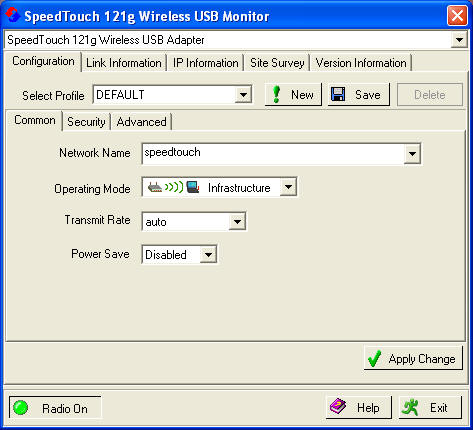The image size is (473, 430).
Task: Select the Security sub-tab
Action: tap(86, 122)
